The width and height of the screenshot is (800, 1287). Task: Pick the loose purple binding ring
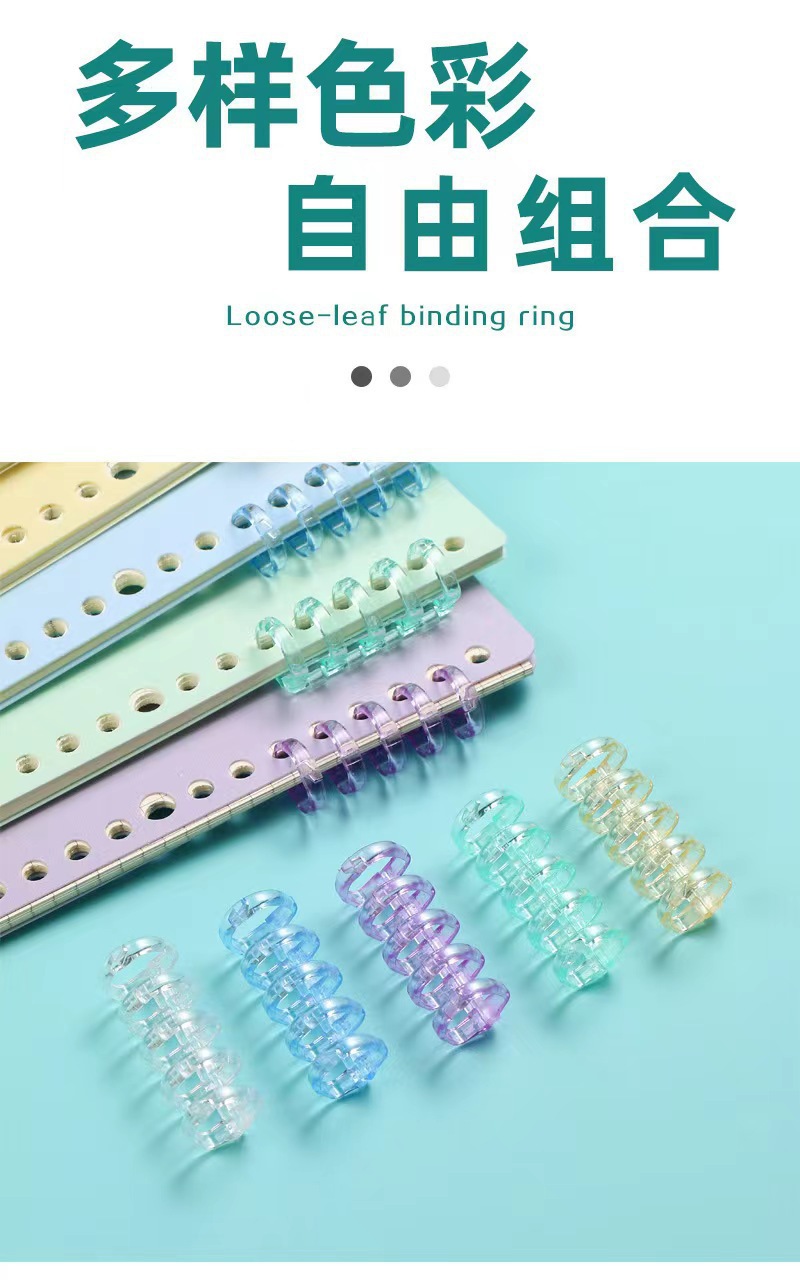(422, 921)
